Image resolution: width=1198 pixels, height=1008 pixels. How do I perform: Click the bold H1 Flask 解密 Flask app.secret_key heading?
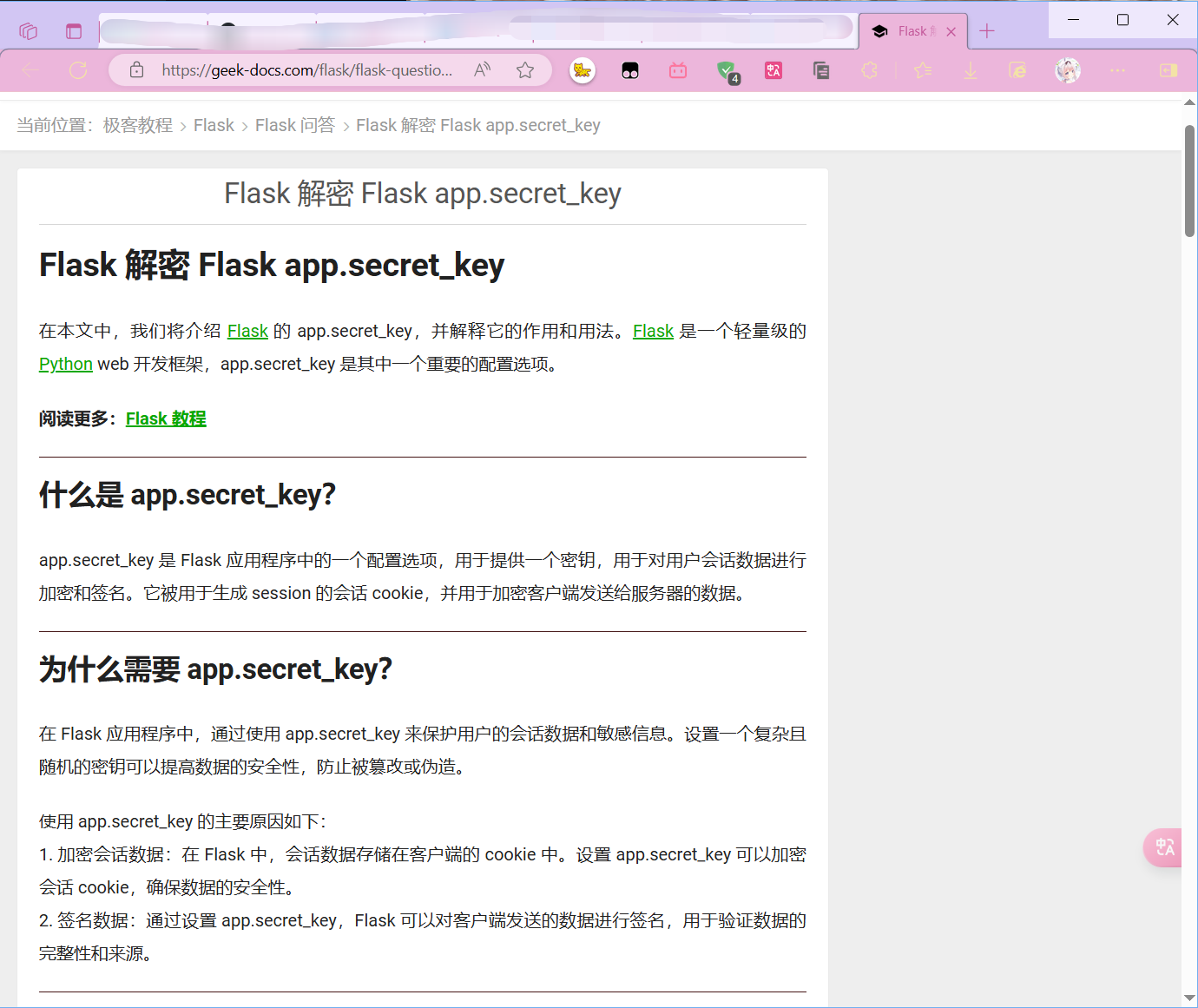click(x=272, y=265)
